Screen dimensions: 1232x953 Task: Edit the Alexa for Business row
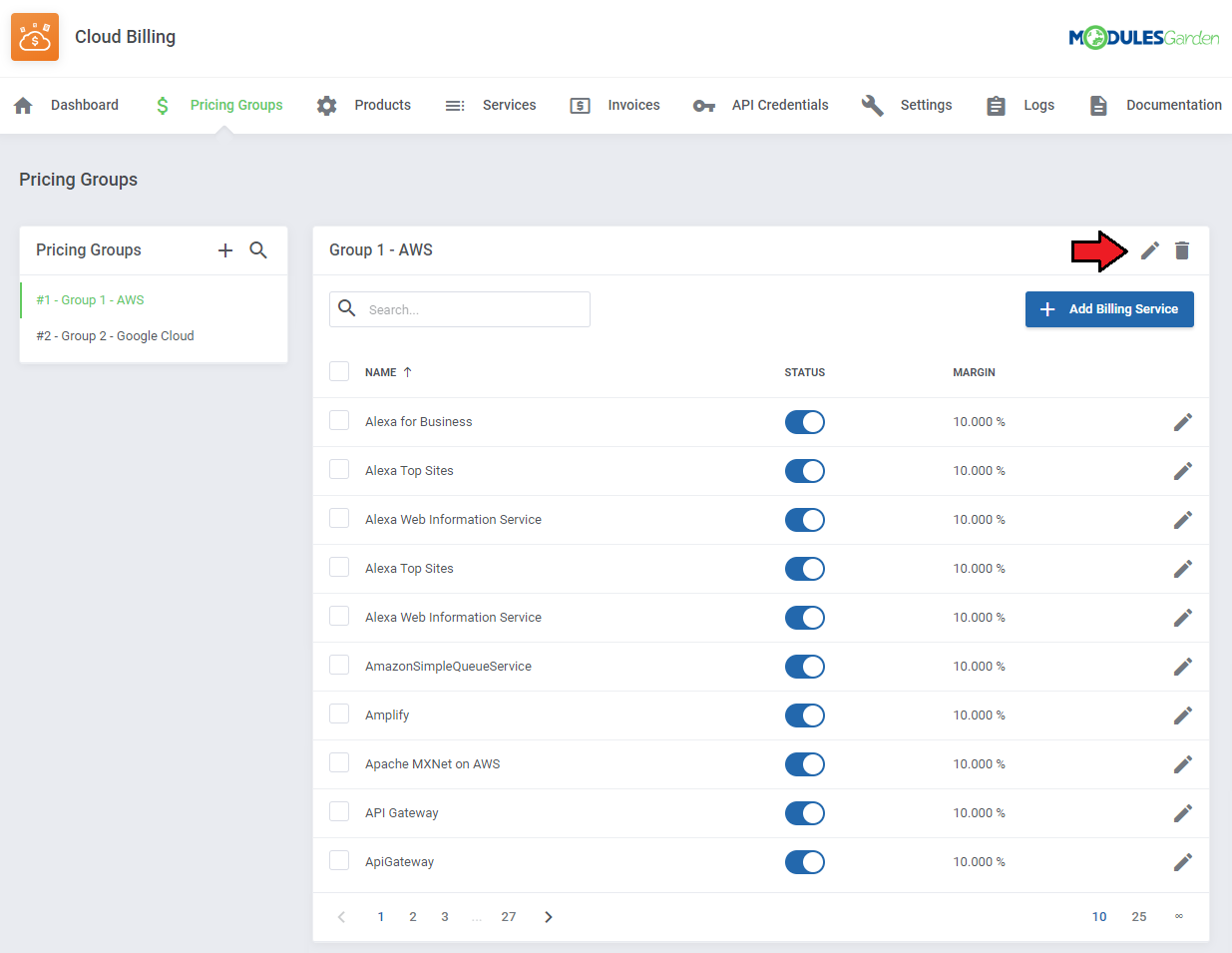click(x=1183, y=422)
